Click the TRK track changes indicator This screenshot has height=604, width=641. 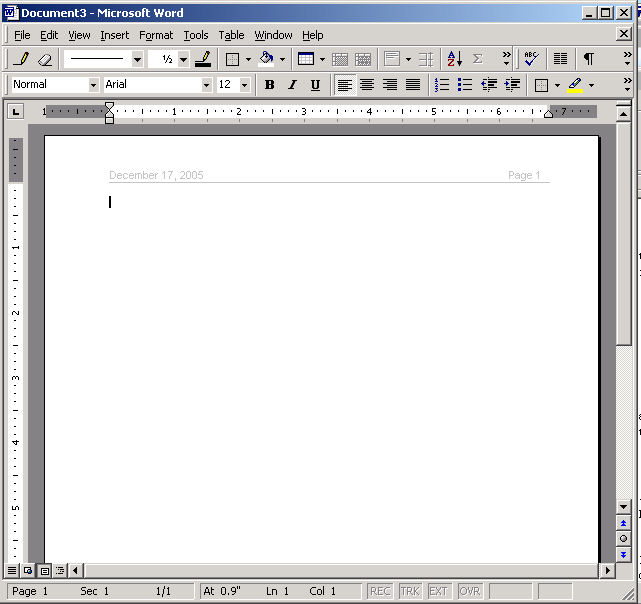click(410, 591)
